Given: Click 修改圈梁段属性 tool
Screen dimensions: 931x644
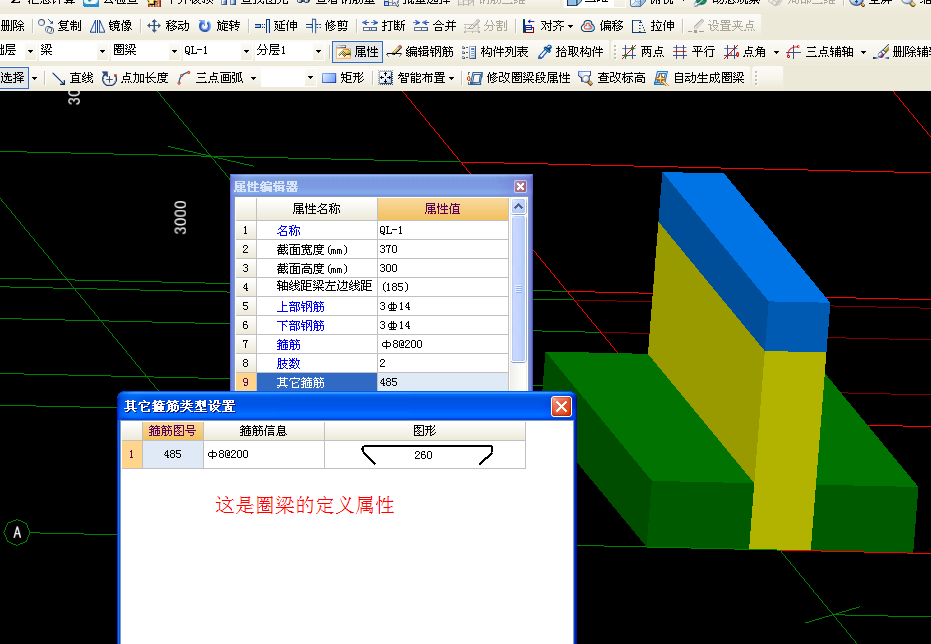Looking at the screenshot, I should (x=519, y=78).
